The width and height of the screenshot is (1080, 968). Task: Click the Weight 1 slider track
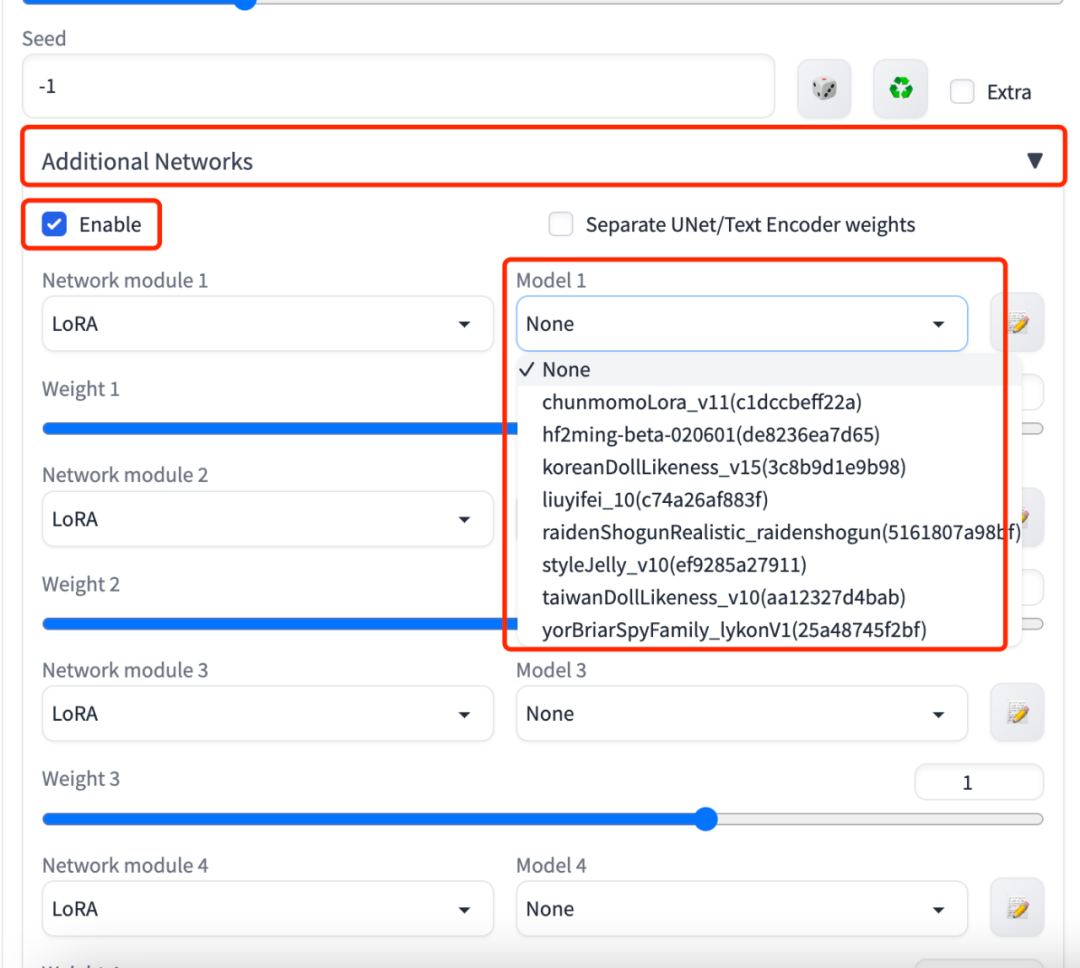point(279,429)
